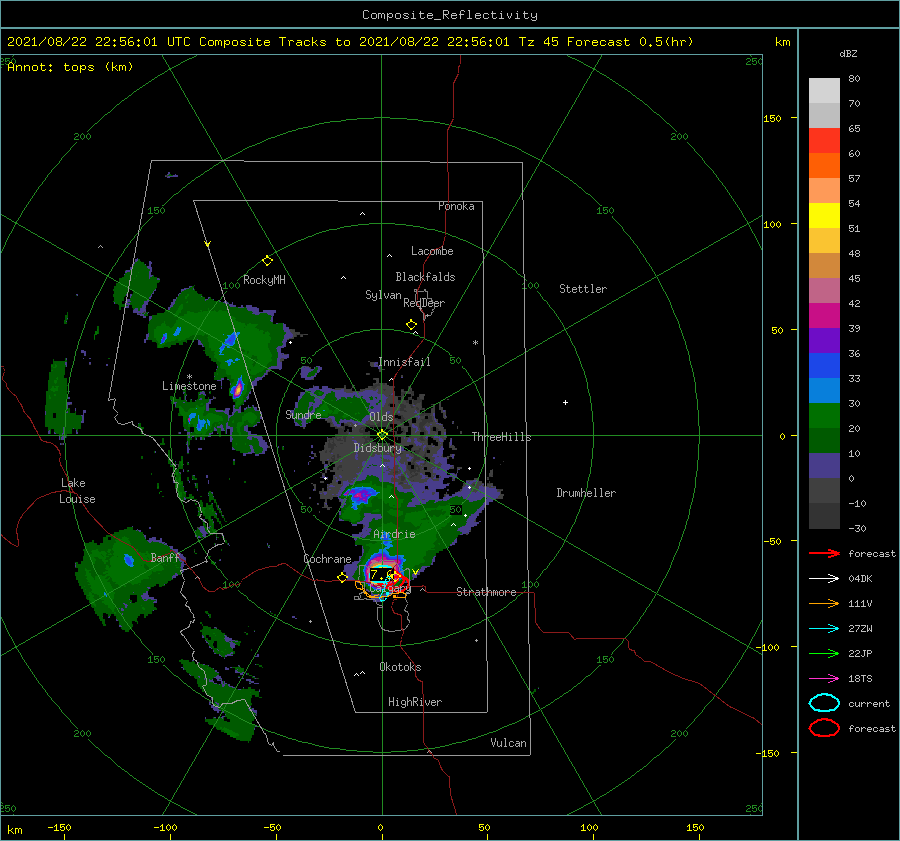Click the purple swatch between 39 and 36
Screen dimensions: 900x841
pos(824,340)
